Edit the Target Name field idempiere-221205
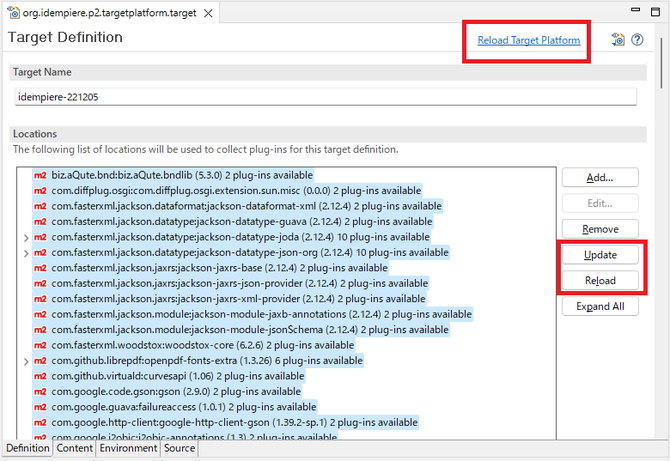This screenshot has width=670, height=461. click(x=326, y=97)
